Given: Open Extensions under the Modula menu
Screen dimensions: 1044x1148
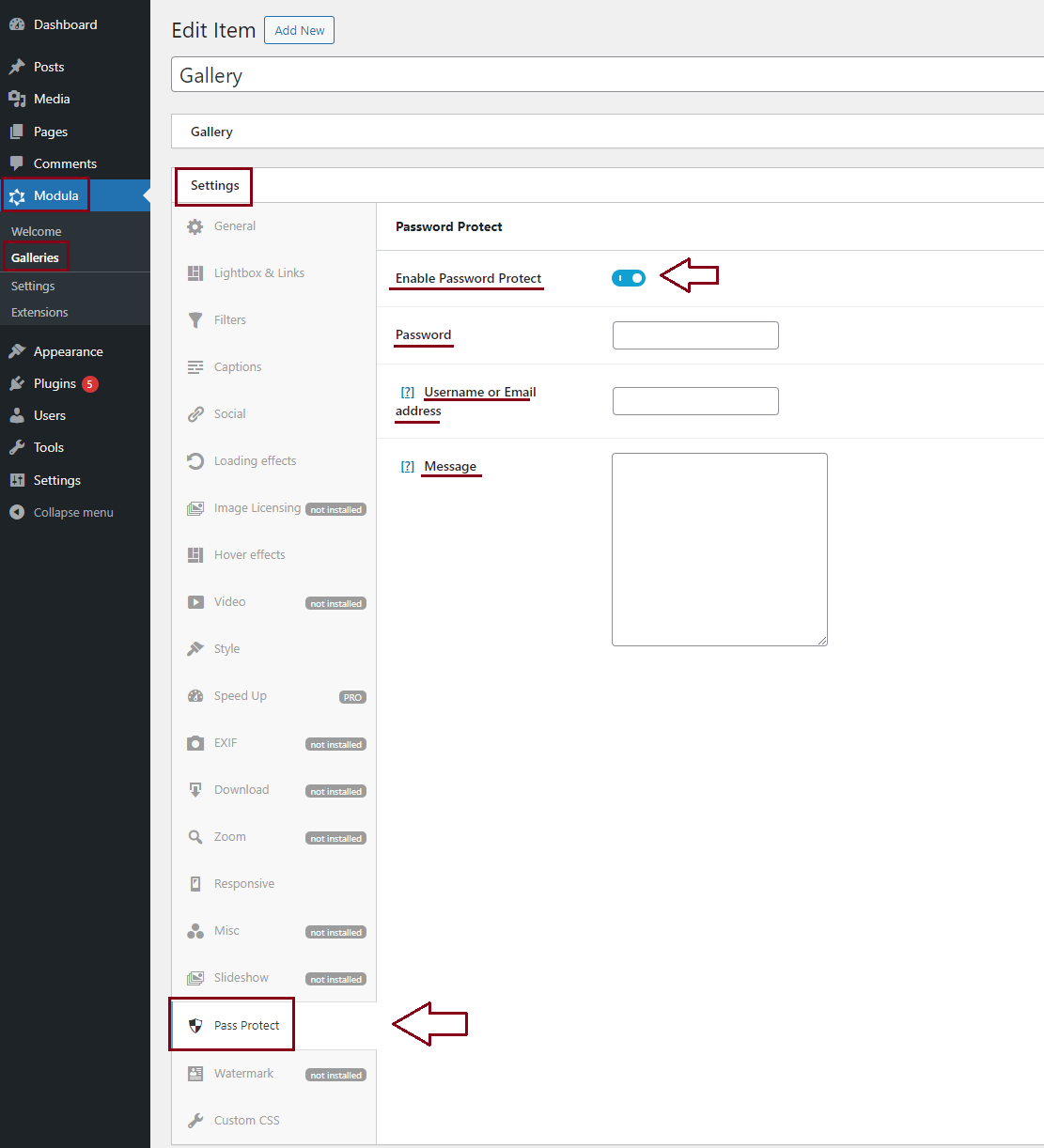Looking at the screenshot, I should click(x=39, y=313).
